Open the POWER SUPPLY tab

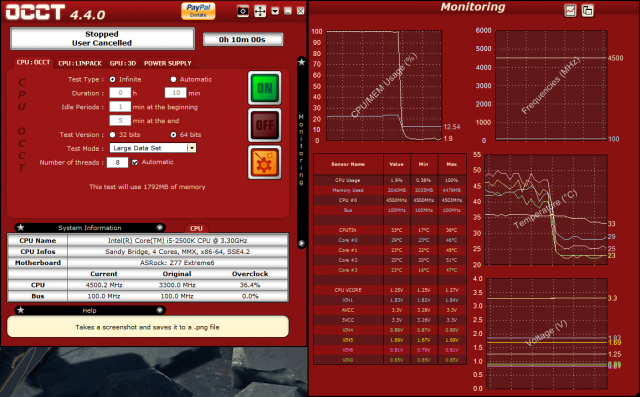pyautogui.click(x=167, y=63)
